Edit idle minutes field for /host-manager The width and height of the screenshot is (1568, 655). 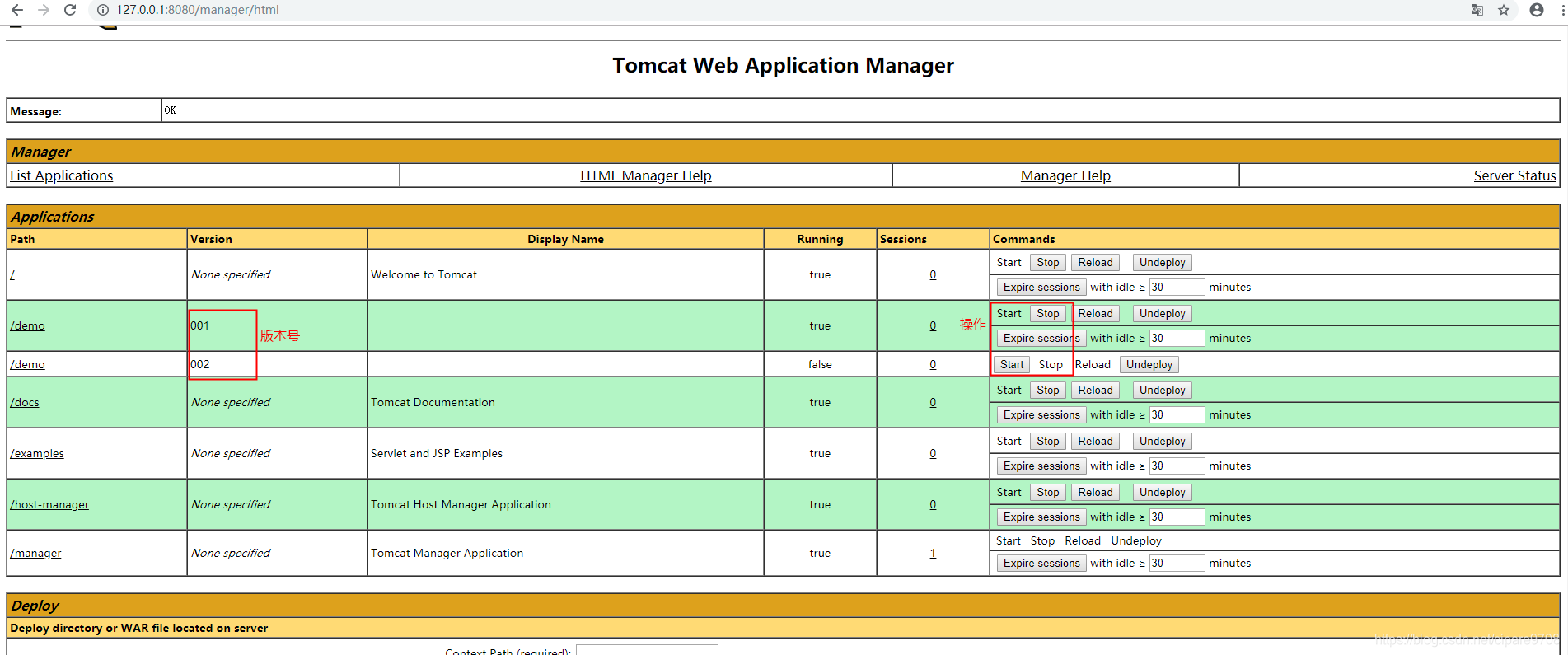coord(1177,517)
